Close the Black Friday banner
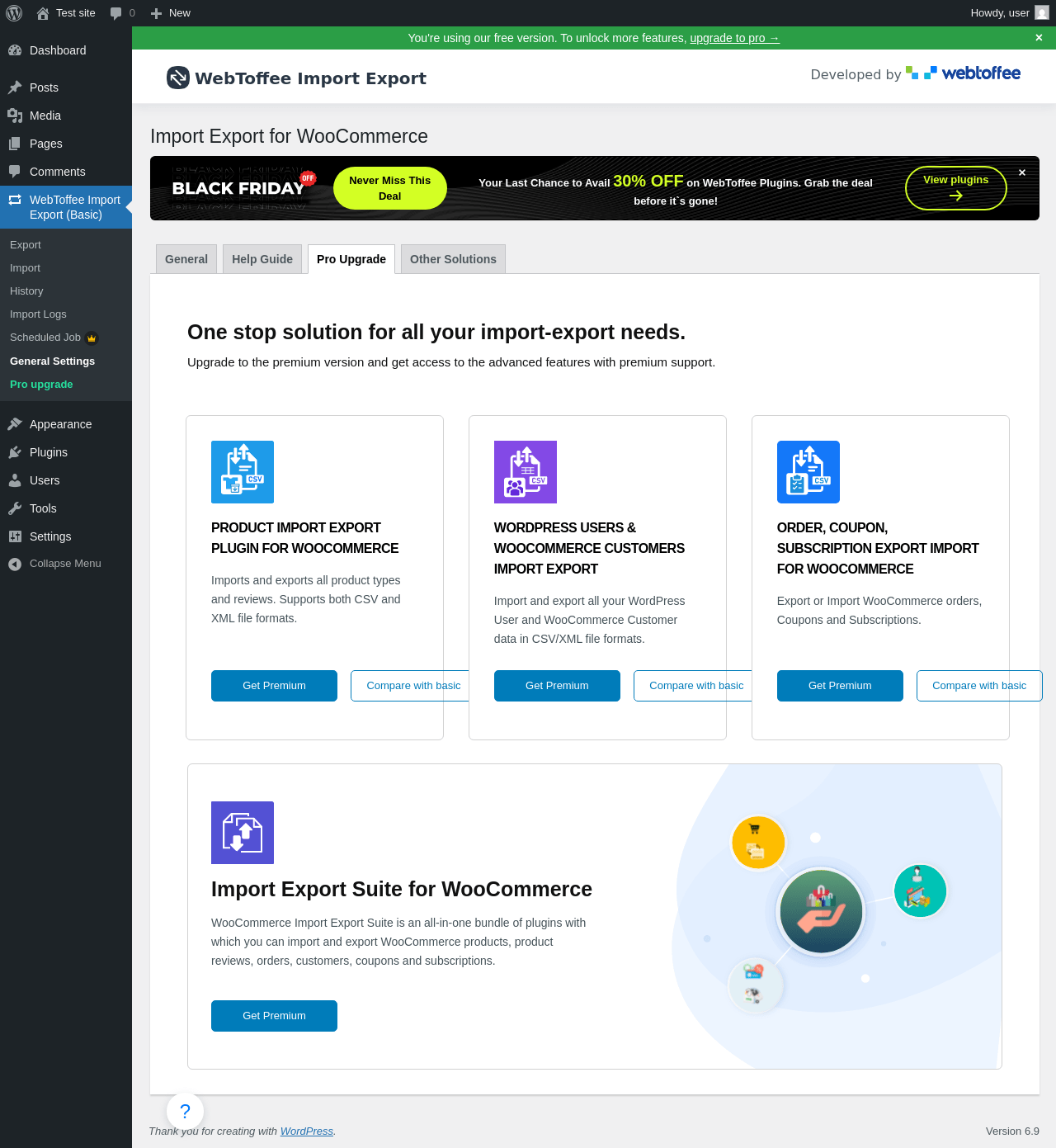1056x1148 pixels. tap(1022, 172)
